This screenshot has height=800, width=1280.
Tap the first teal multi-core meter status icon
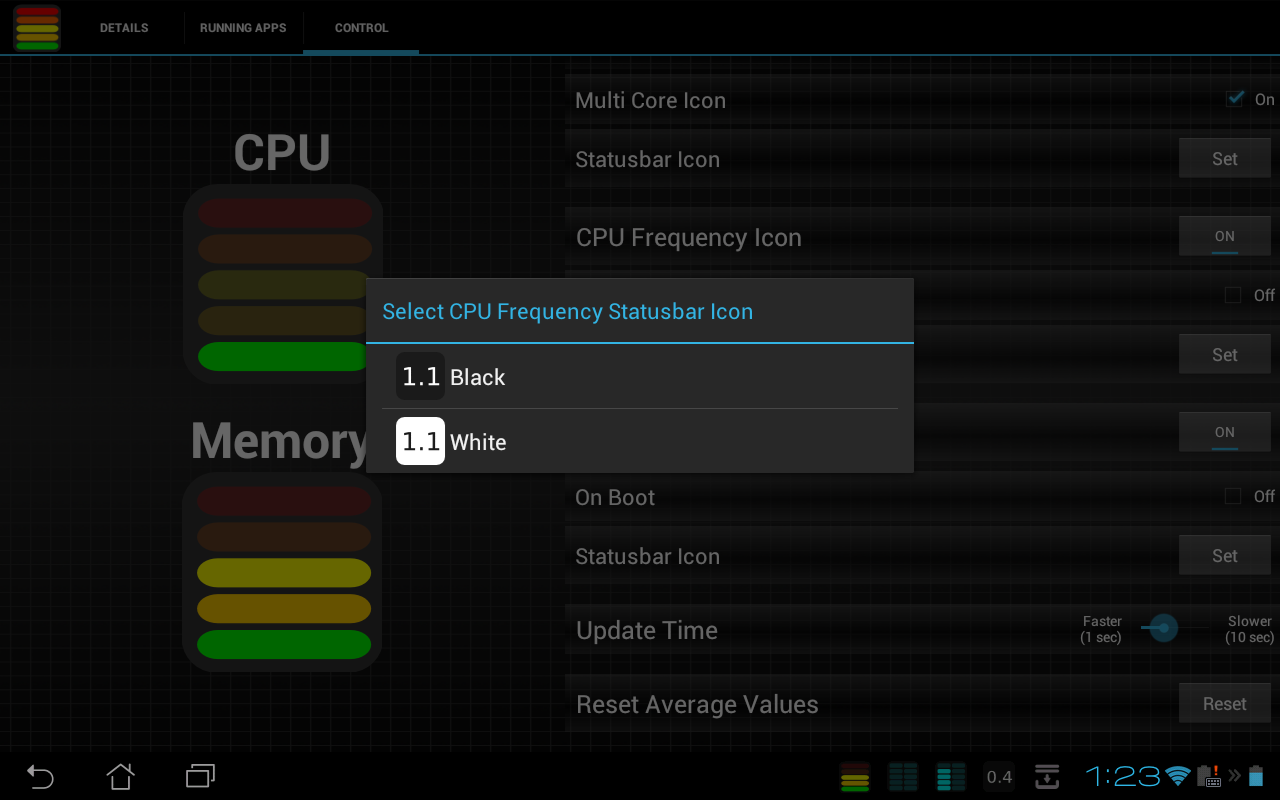pyautogui.click(x=902, y=776)
